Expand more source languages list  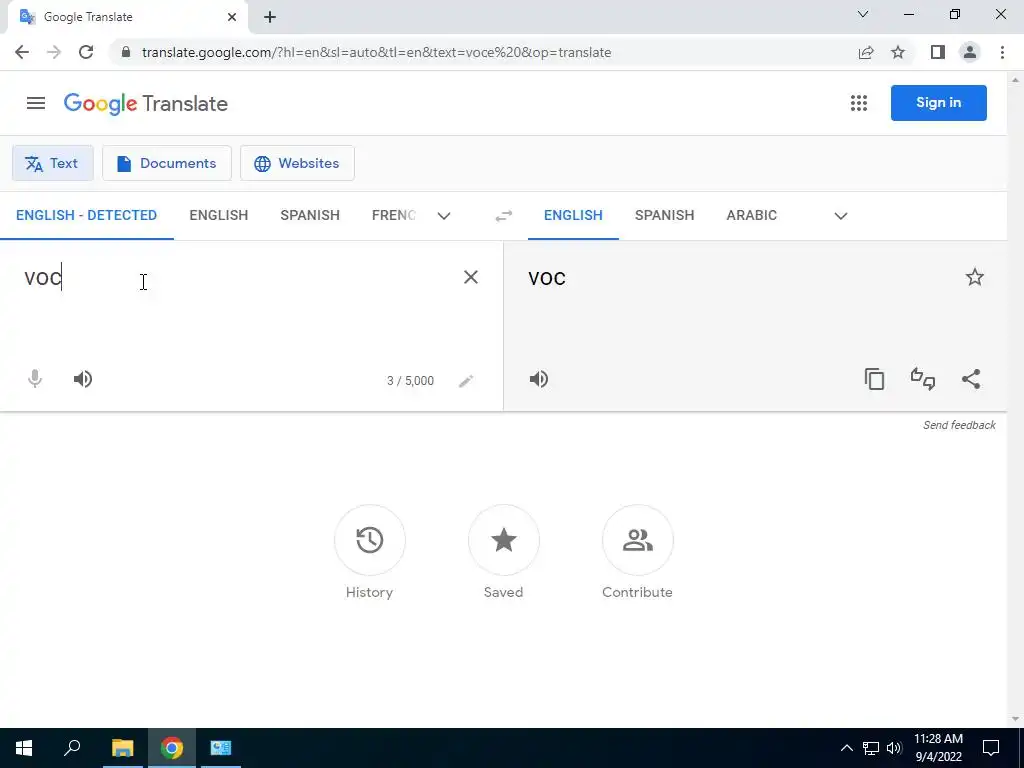[x=444, y=216]
